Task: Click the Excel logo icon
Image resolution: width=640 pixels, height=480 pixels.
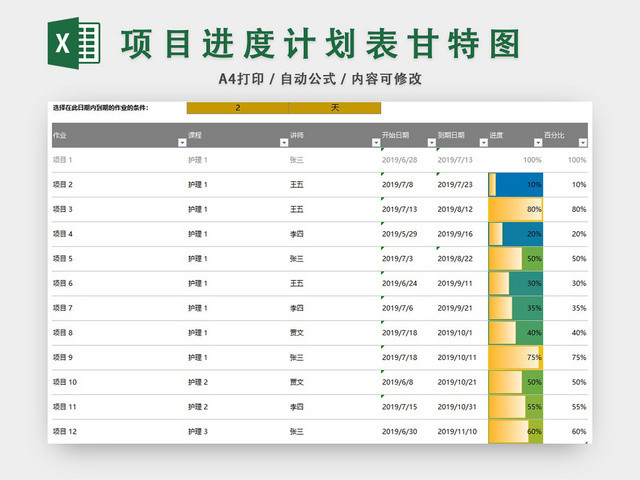Action: [74, 43]
